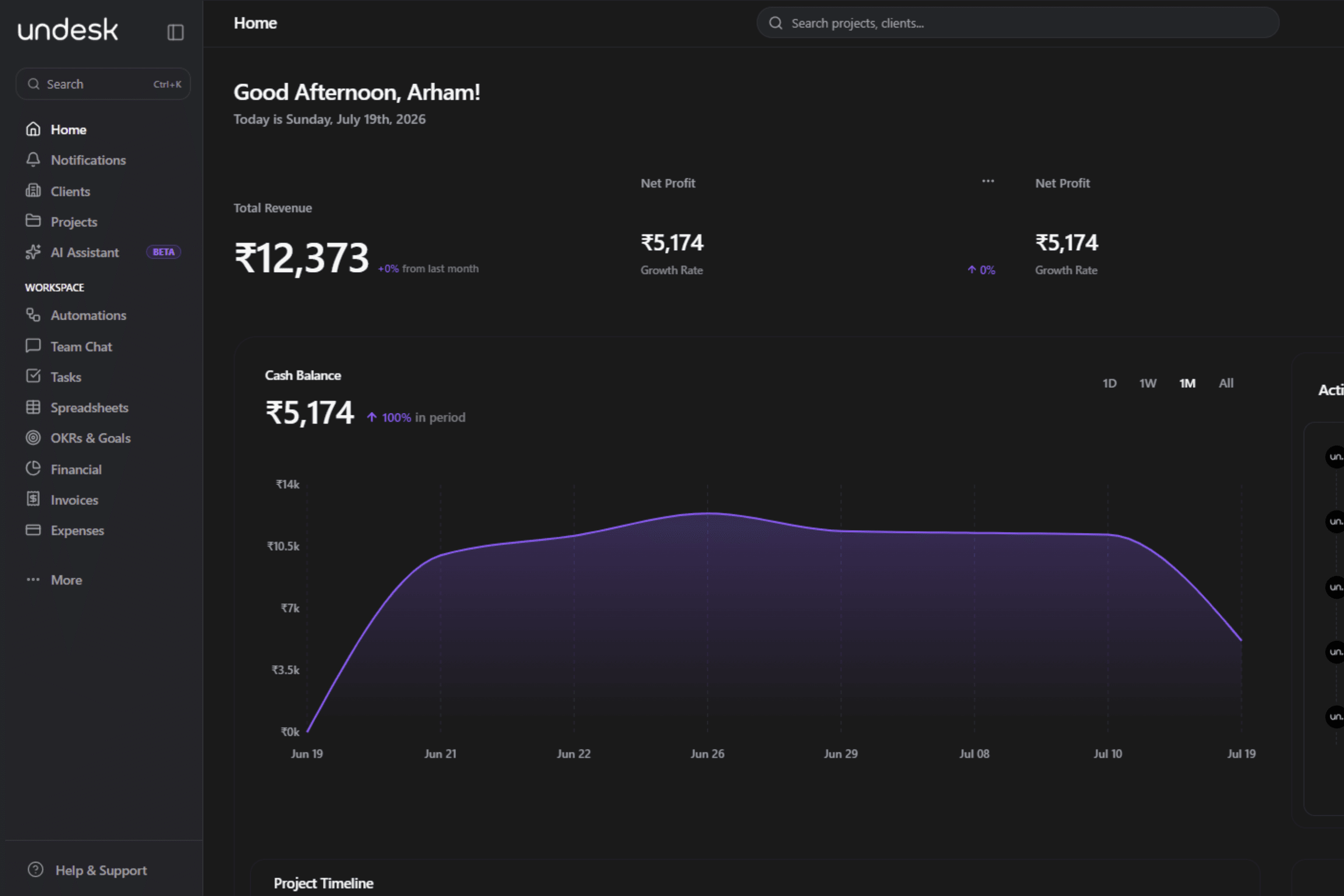Click the Jul 19 axis label

pyautogui.click(x=1241, y=754)
